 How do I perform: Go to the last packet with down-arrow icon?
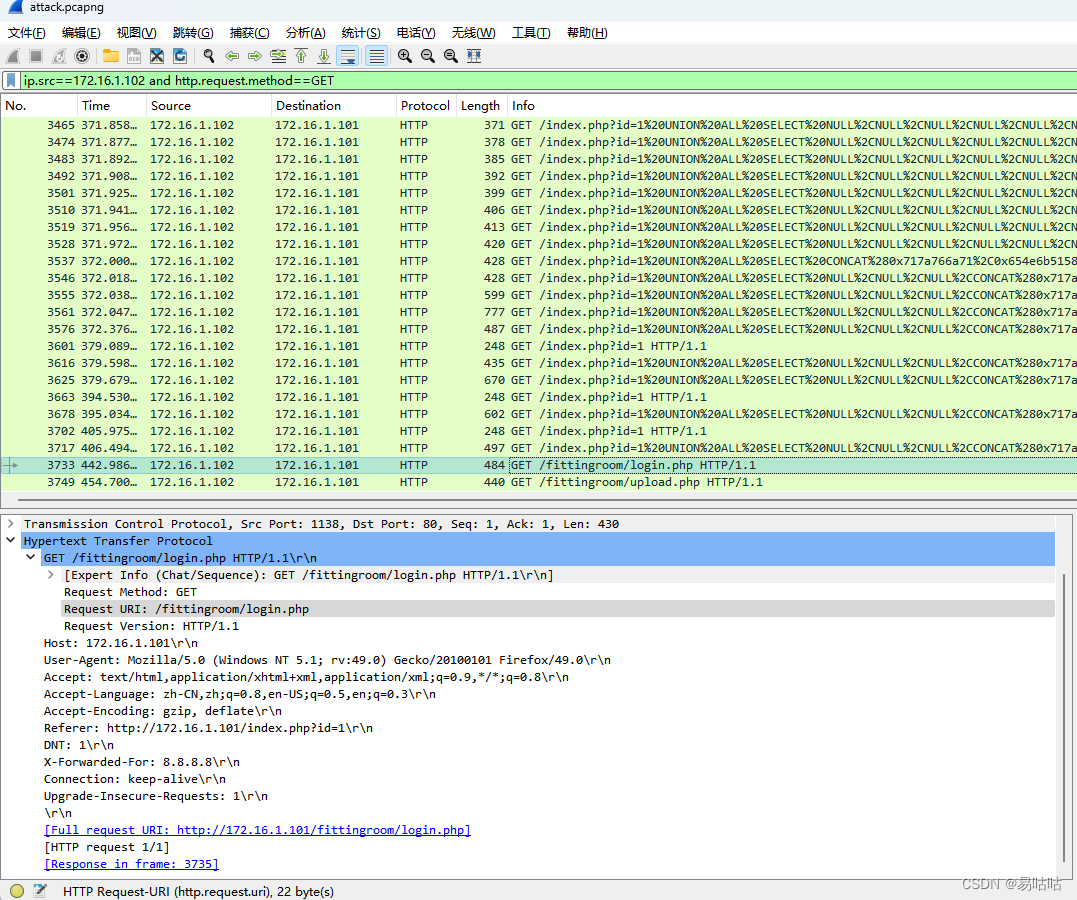pos(323,56)
